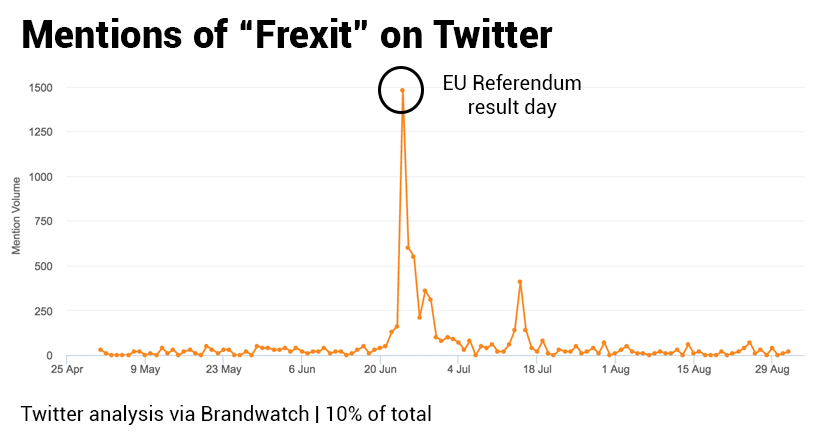Click the circled peak data point

point(402,90)
